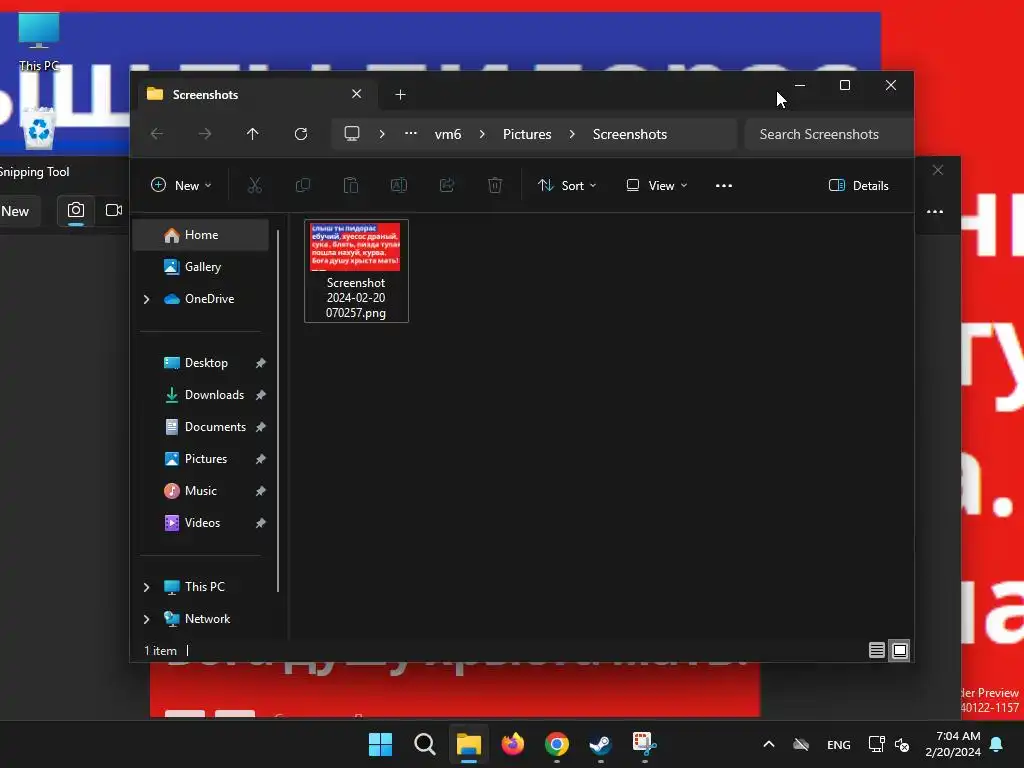Open pinned Videos folder
Viewport: 1024px width, 768px height.
(201, 523)
